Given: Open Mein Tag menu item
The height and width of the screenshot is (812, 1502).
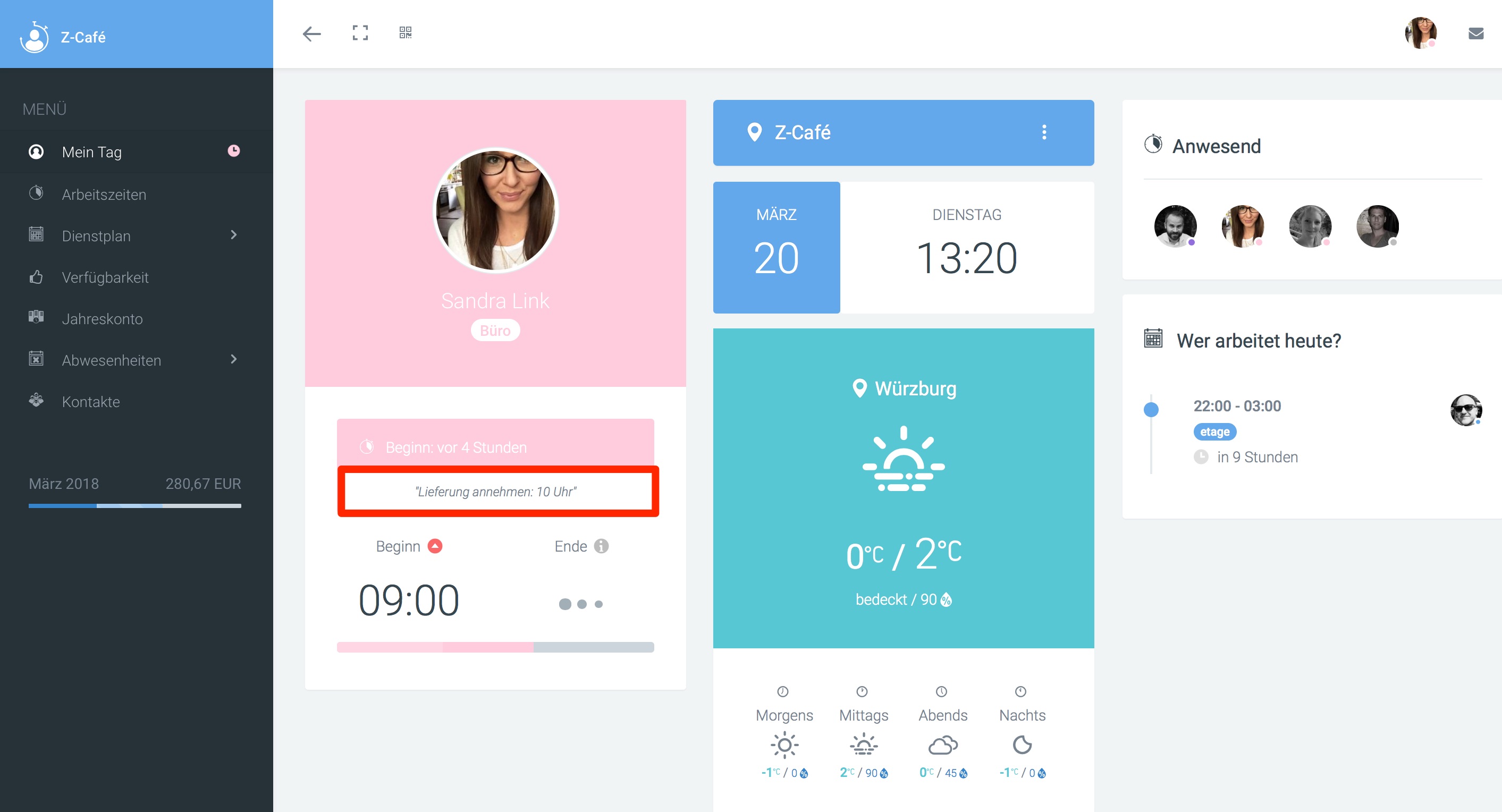Looking at the screenshot, I should tap(137, 151).
